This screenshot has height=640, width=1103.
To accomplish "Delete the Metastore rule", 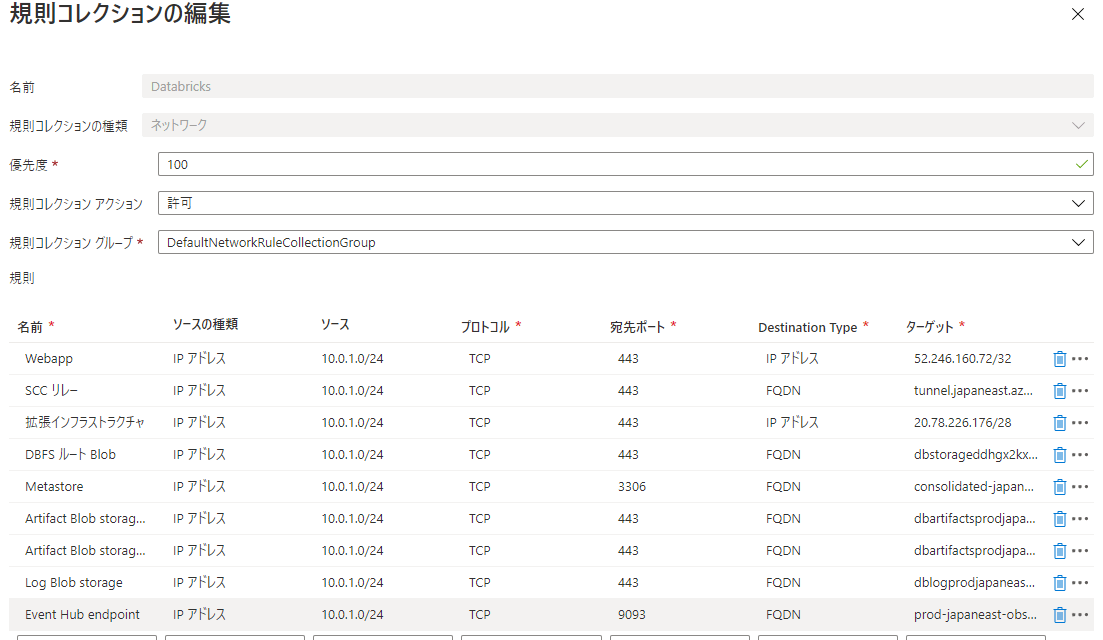I will 1059,487.
